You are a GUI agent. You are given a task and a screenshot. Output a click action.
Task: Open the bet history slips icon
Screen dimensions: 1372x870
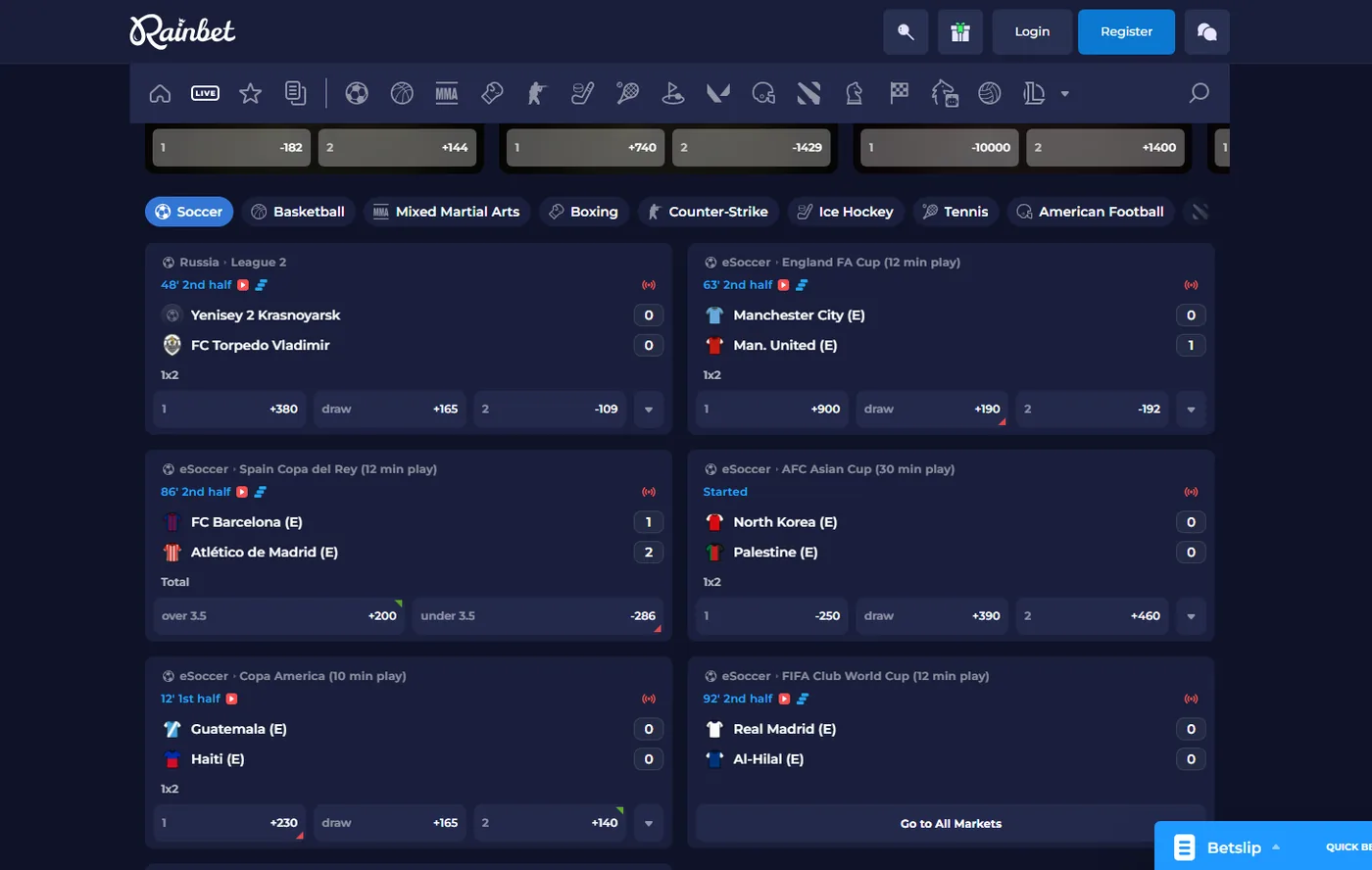295,93
